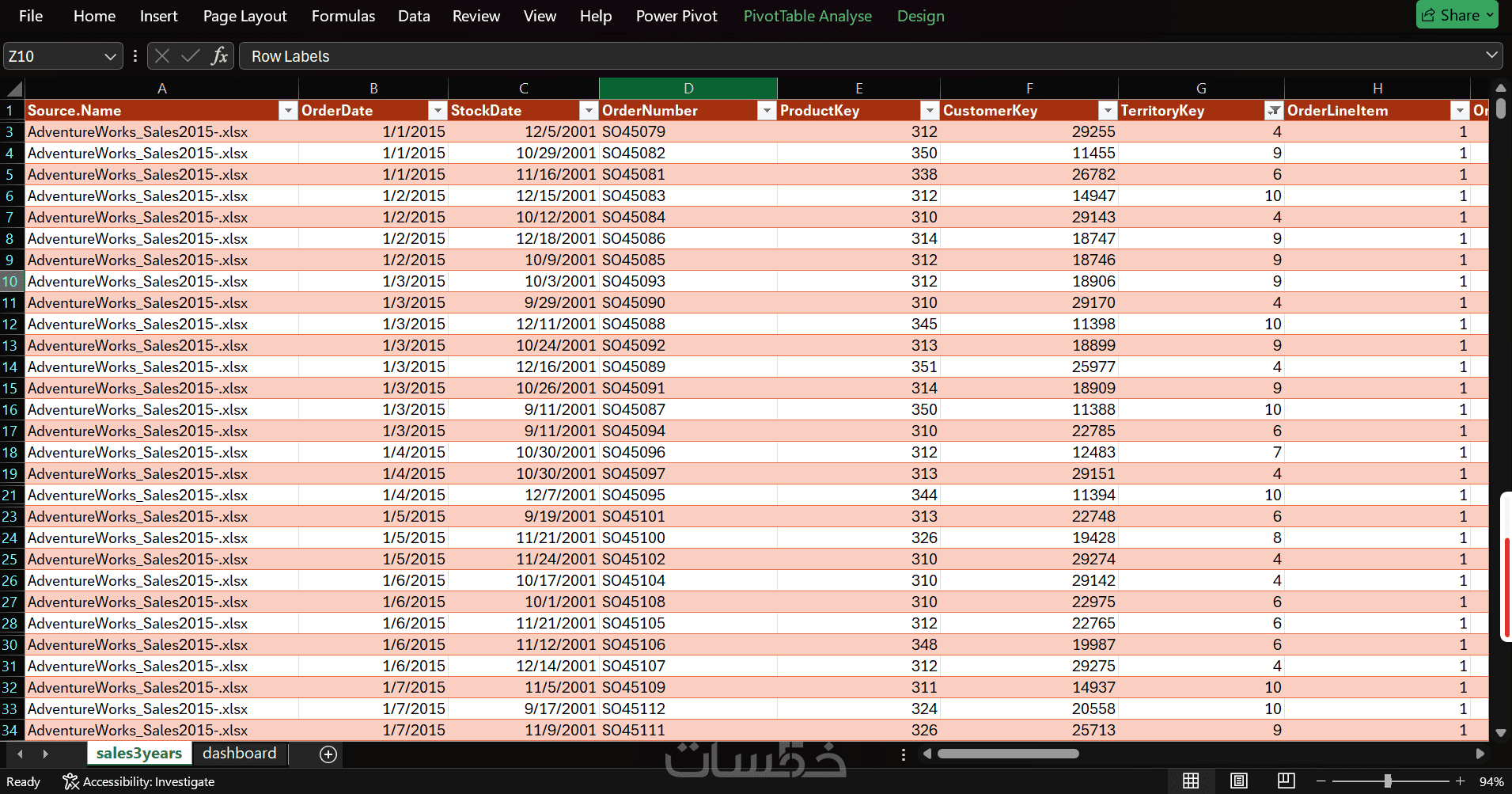This screenshot has height=794, width=1512.
Task: Switch to Page Layout view icon
Action: pos(1238,781)
